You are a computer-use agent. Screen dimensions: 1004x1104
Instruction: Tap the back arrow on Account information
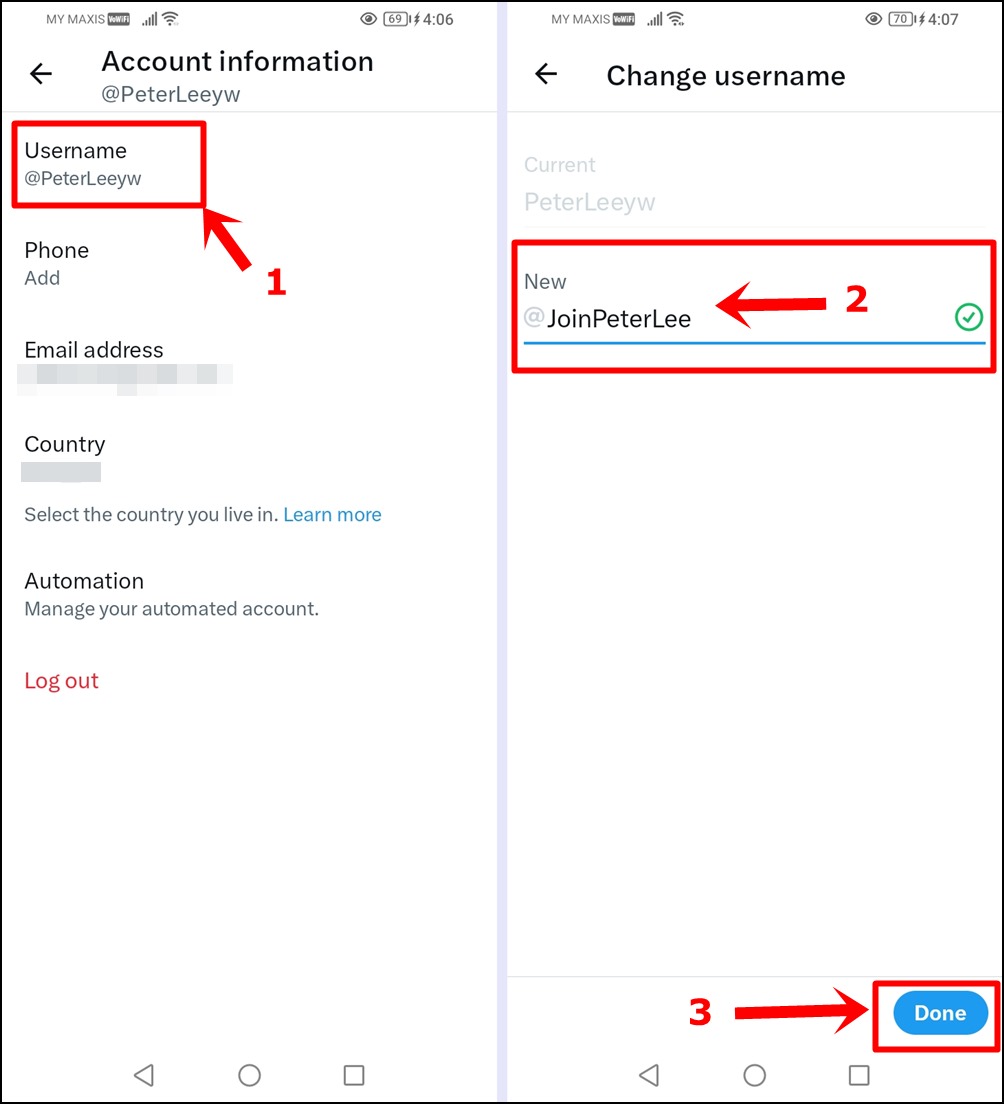40,73
